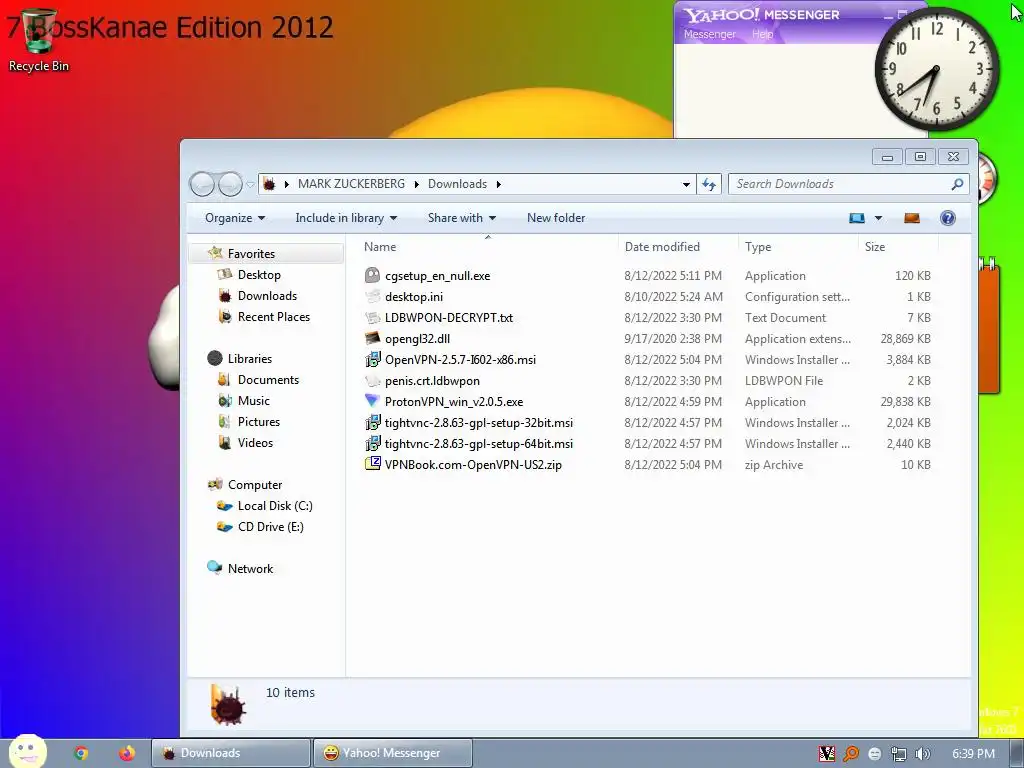
Task: Click the Search Downloads input field
Action: pos(839,184)
